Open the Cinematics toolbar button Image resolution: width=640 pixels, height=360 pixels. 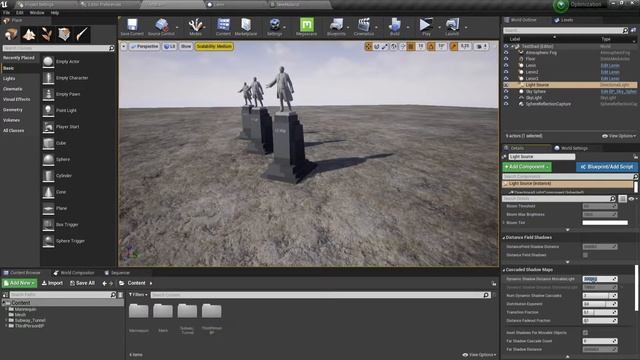(364, 27)
